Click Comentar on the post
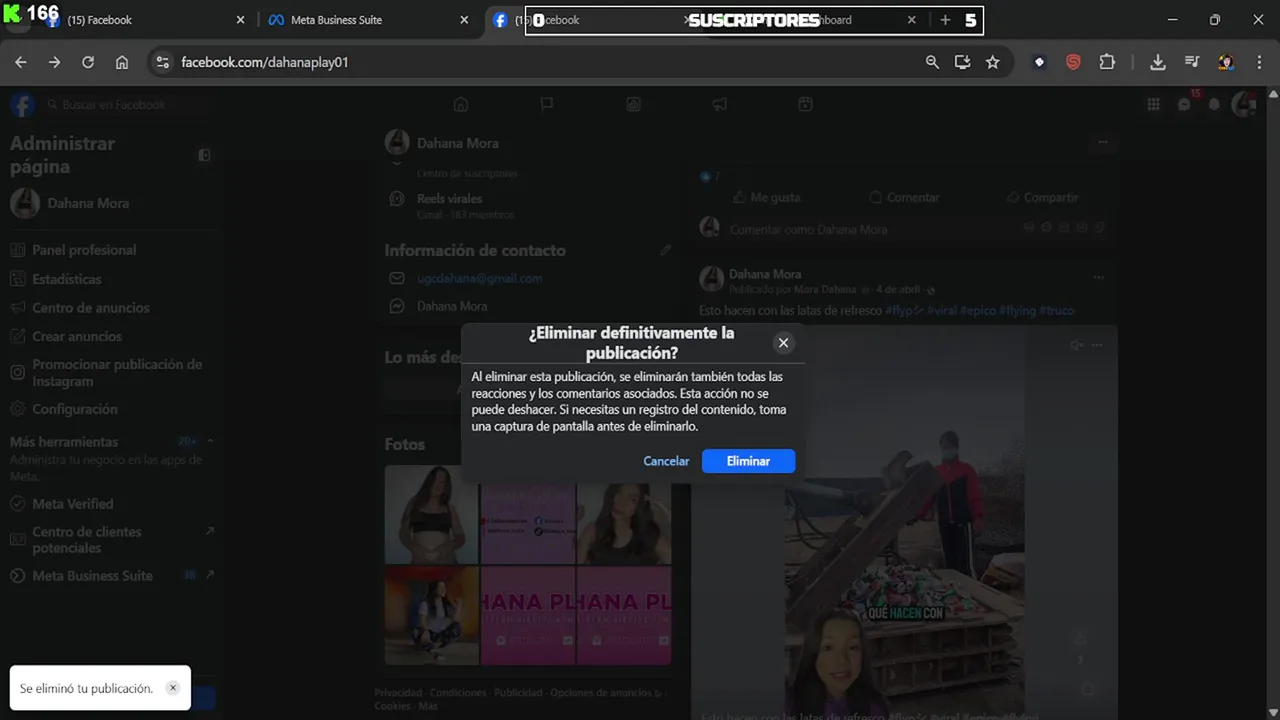This screenshot has height=720, width=1280. 904,198
